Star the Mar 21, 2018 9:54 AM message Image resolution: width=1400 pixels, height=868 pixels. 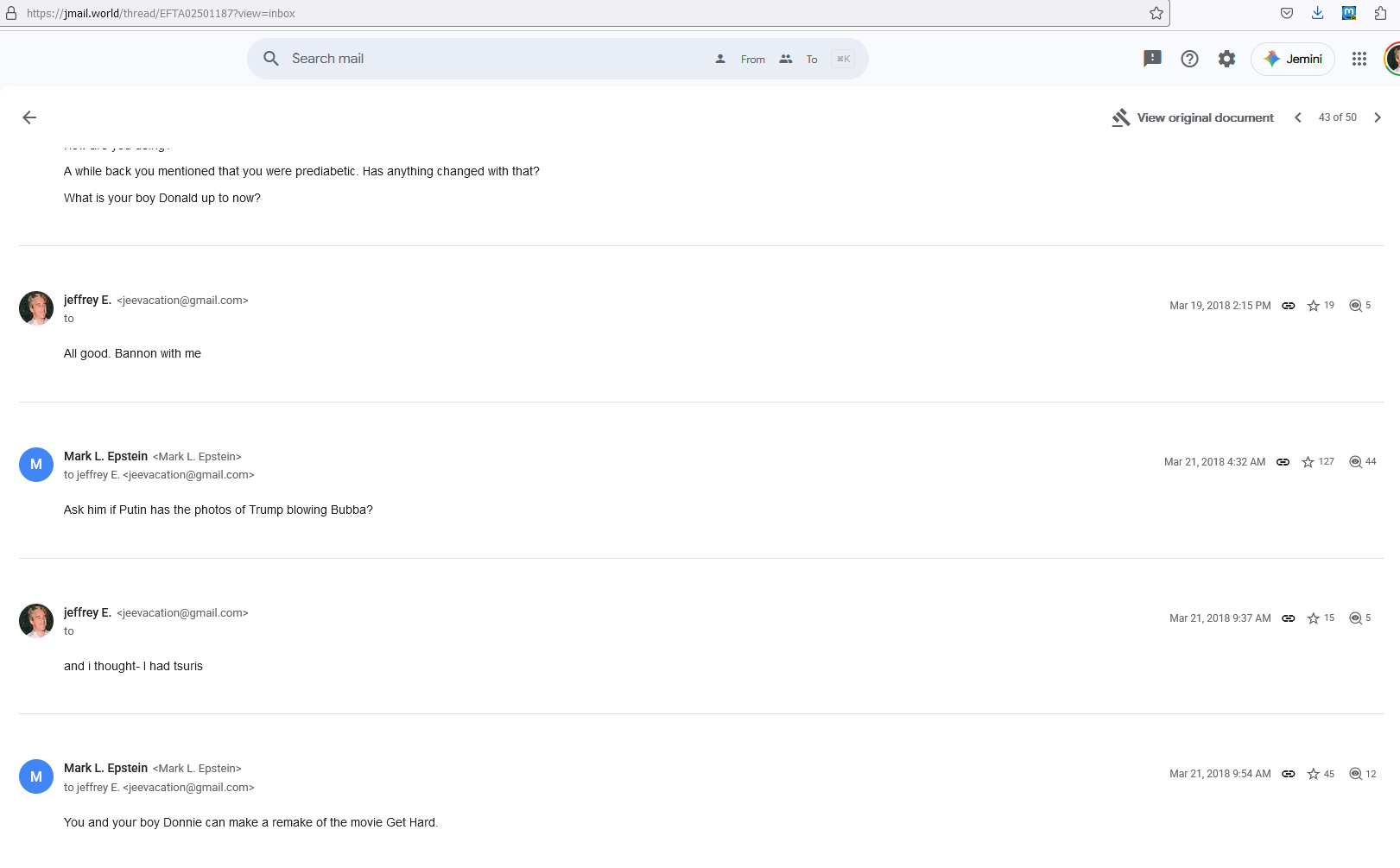(1314, 774)
